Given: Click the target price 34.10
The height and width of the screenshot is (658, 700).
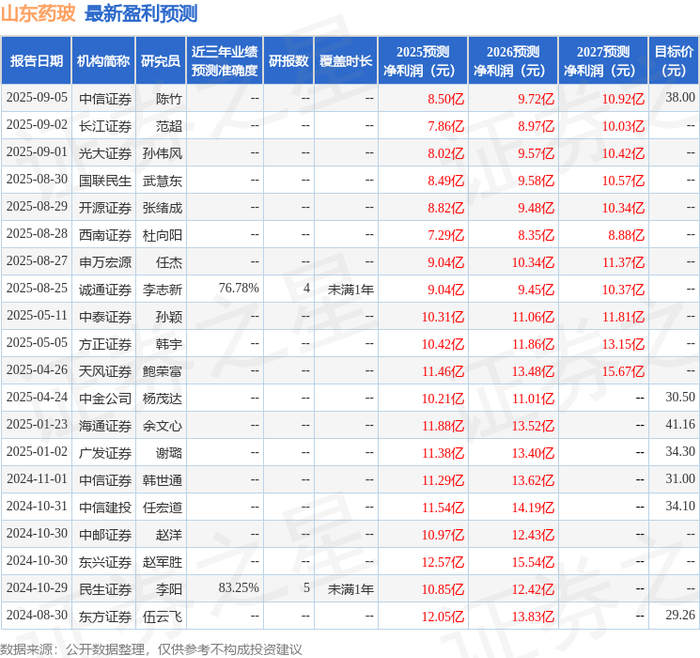Looking at the screenshot, I should click(680, 506).
